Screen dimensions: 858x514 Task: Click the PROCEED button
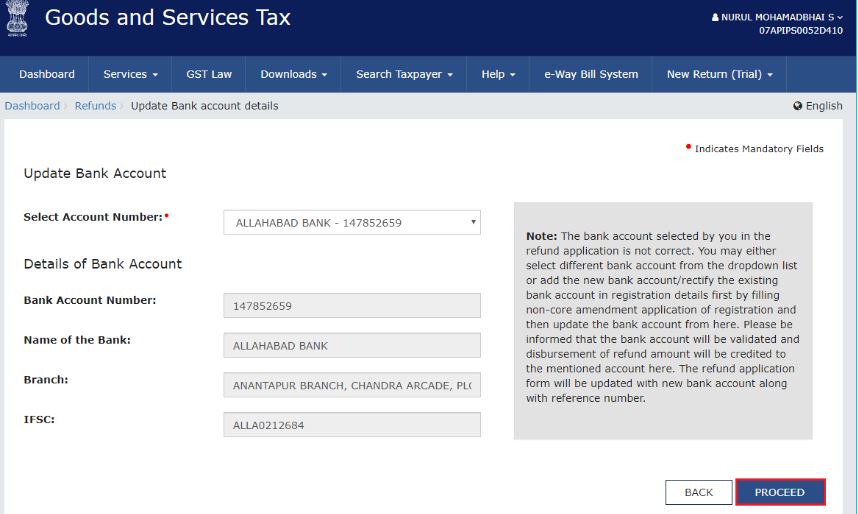point(780,492)
